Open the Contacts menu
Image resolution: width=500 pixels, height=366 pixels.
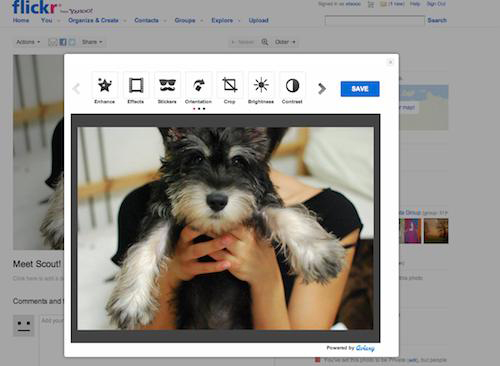coord(146,20)
